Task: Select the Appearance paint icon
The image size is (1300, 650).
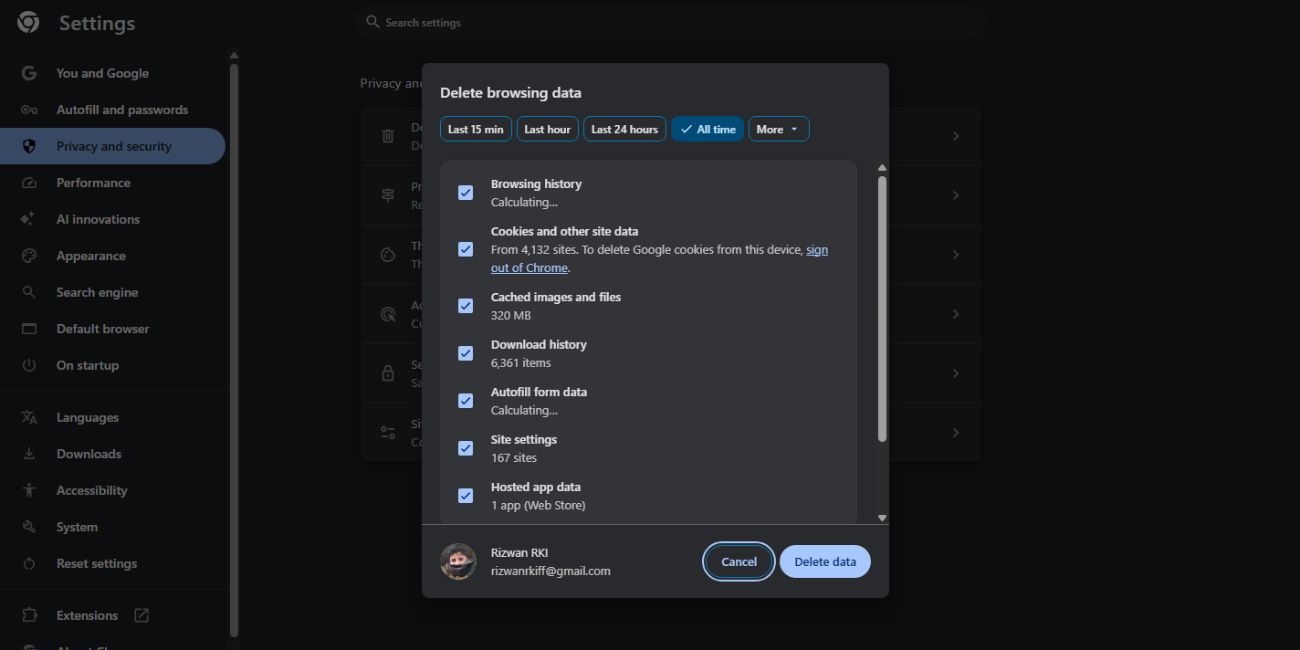Action: pos(29,255)
